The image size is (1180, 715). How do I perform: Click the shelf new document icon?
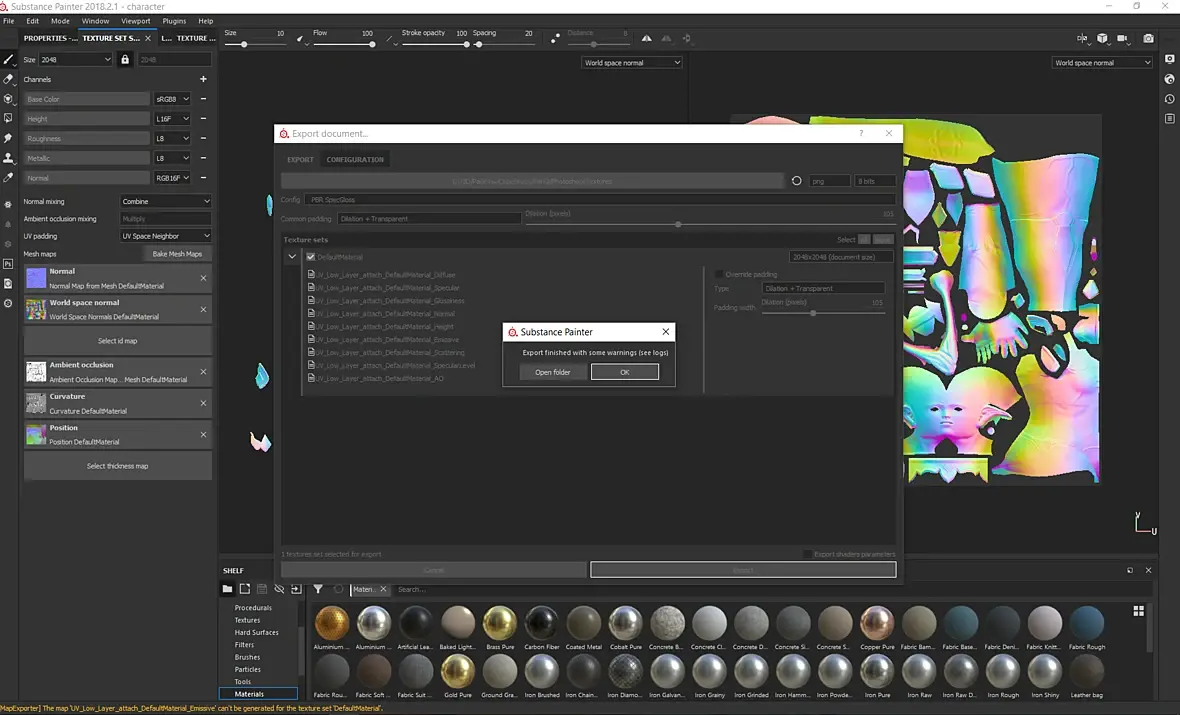(245, 589)
